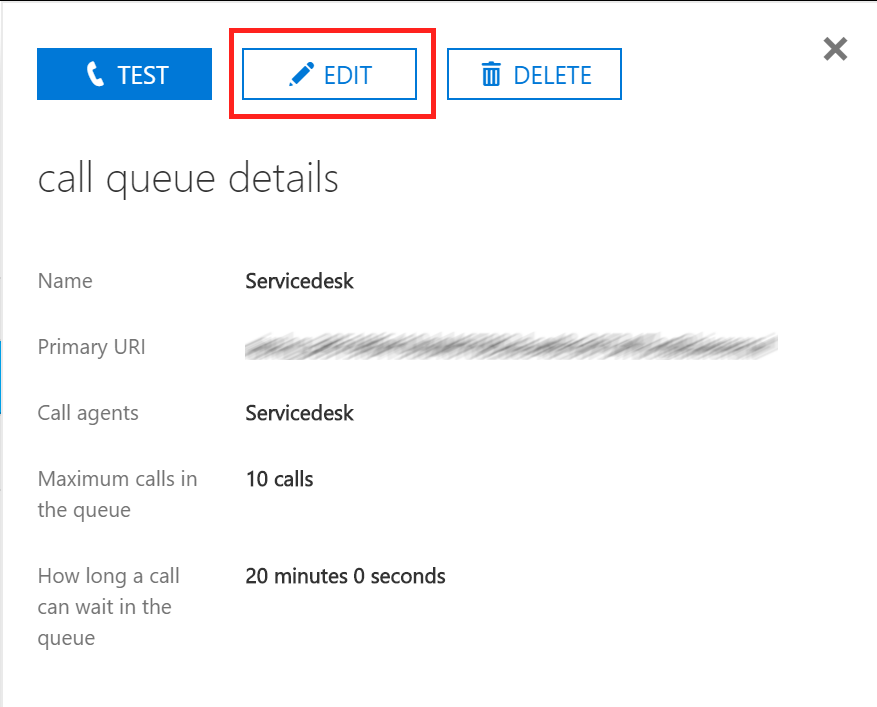Click the TEST button
Screen dimensions: 877x707
point(124,74)
